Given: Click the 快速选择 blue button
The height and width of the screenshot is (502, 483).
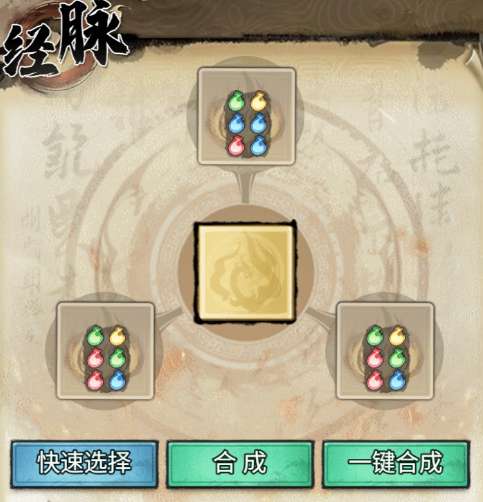Looking at the screenshot, I should [x=84, y=464].
